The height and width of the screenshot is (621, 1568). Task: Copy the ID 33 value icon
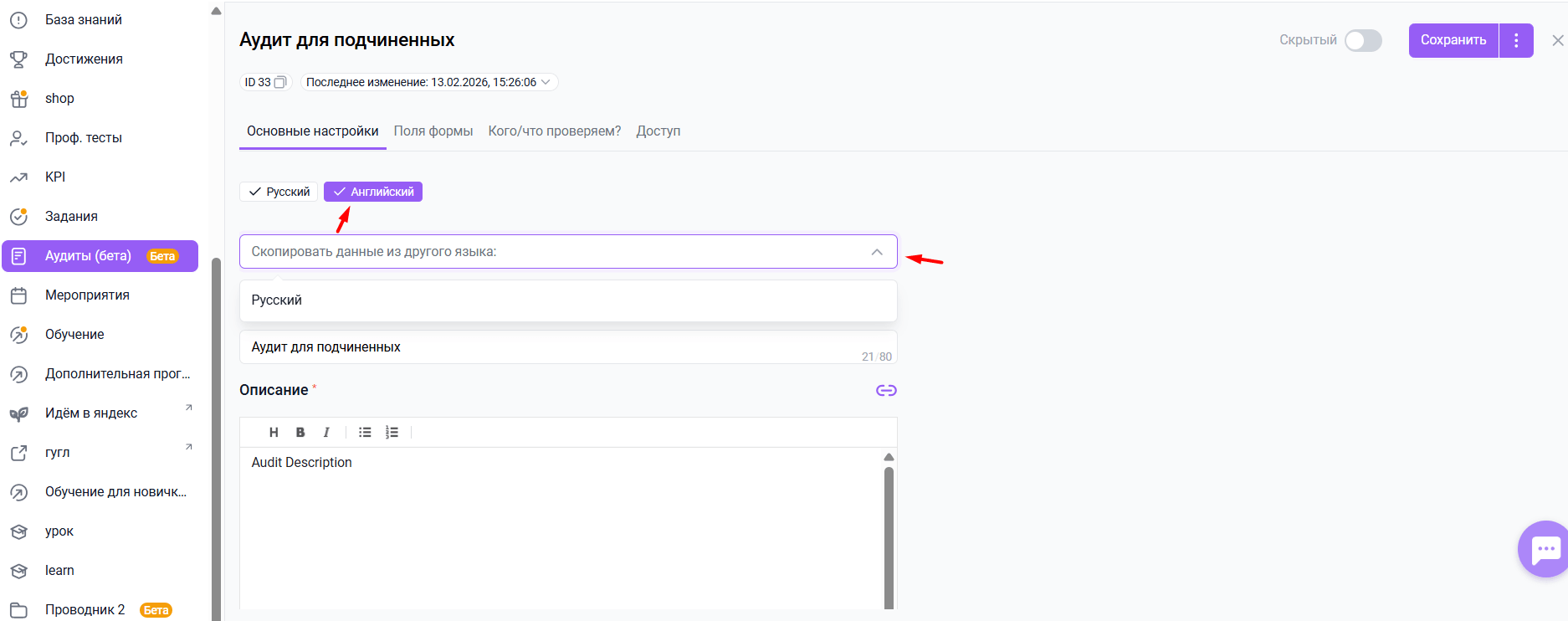coord(280,82)
